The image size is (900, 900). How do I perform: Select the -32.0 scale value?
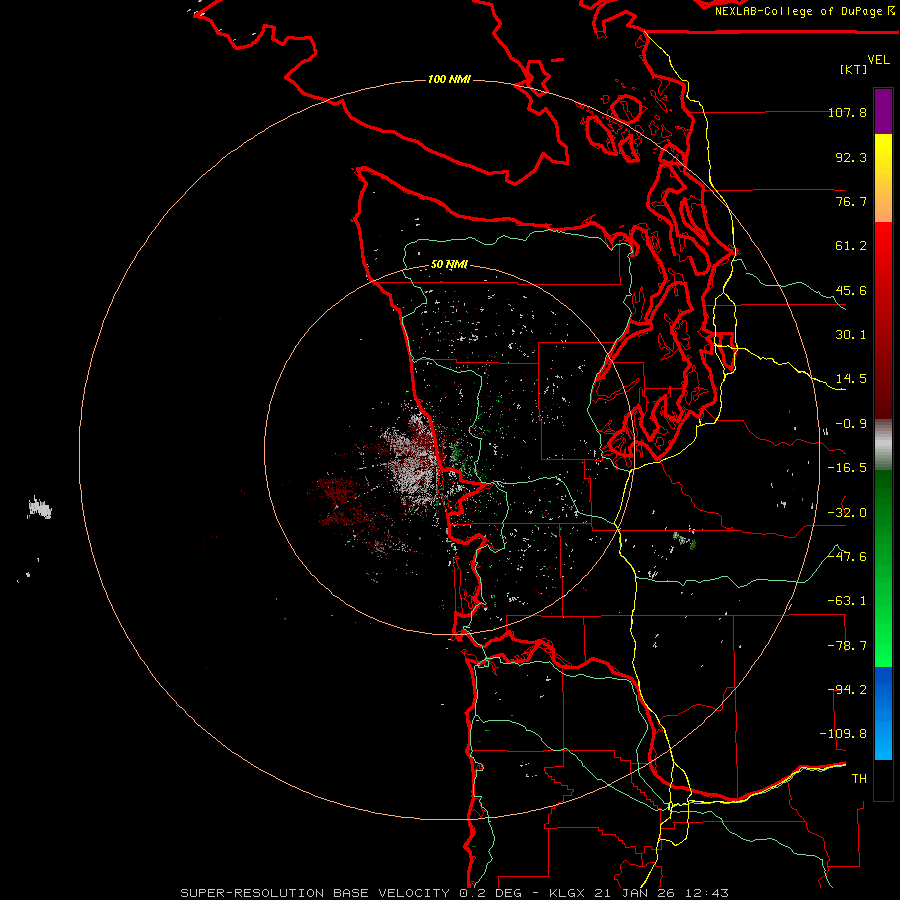point(848,513)
